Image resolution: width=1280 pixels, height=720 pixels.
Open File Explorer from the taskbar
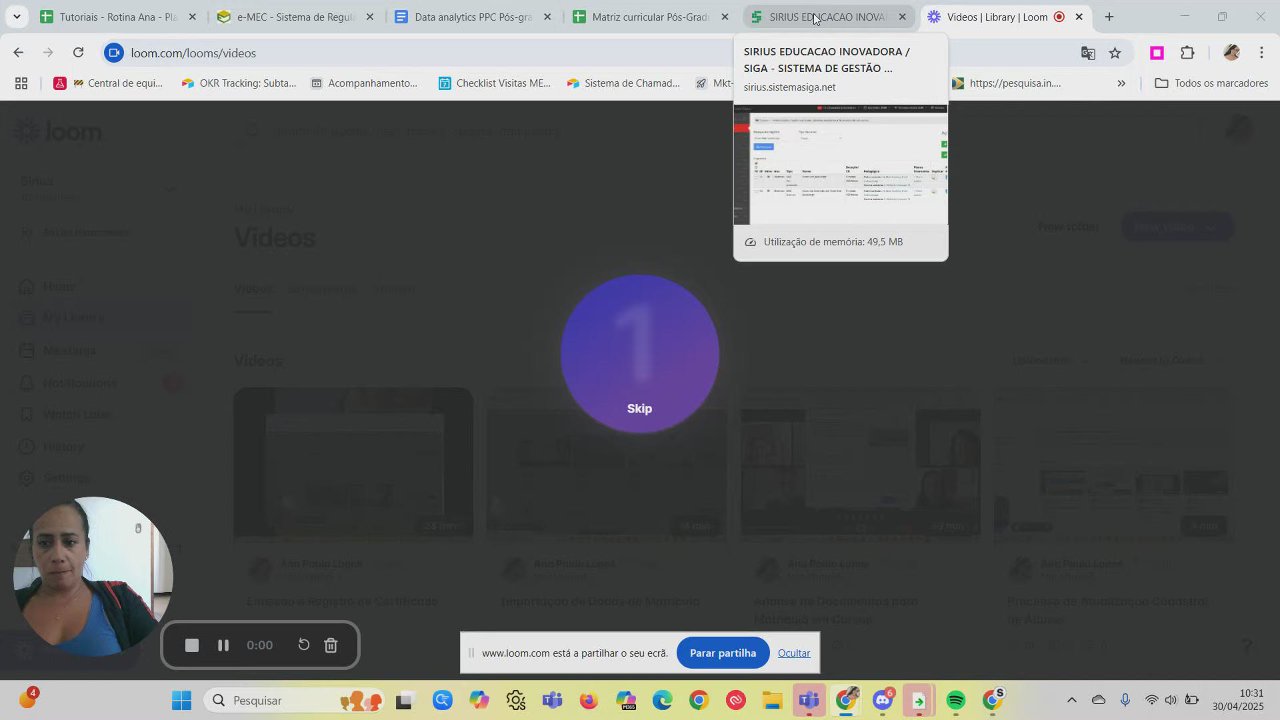772,700
